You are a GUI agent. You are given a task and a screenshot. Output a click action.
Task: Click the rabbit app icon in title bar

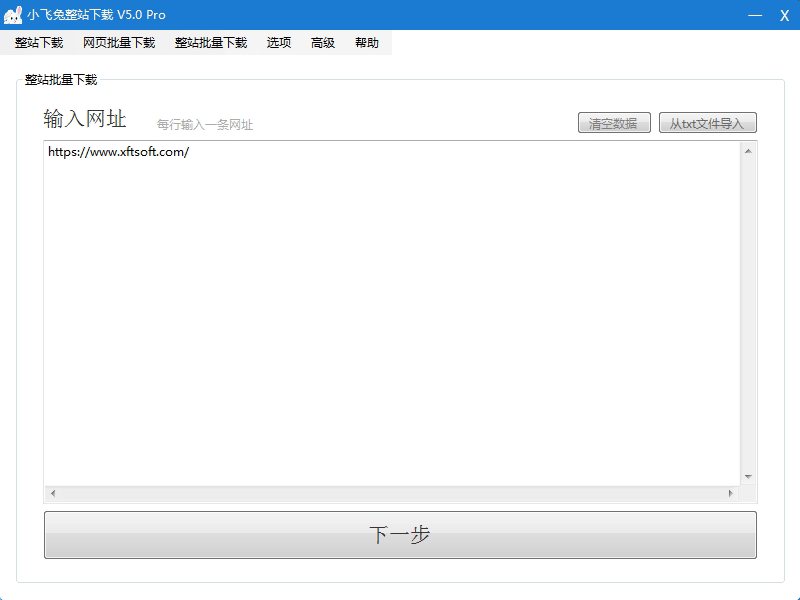tap(14, 15)
